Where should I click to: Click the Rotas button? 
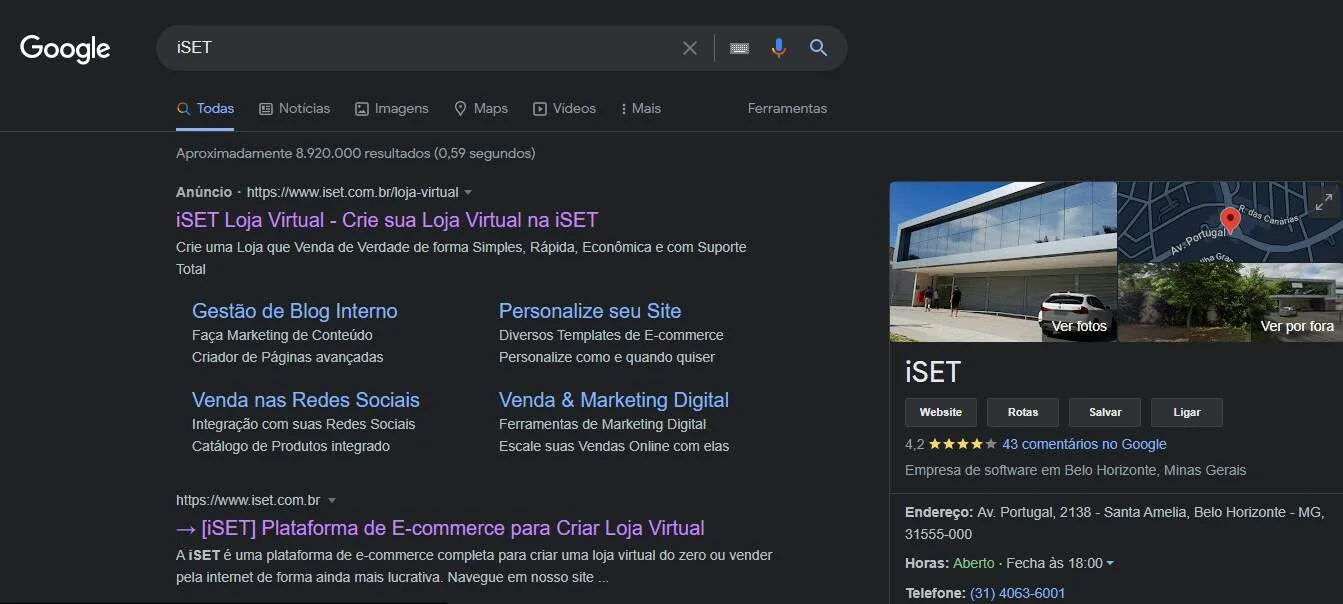tap(1023, 412)
